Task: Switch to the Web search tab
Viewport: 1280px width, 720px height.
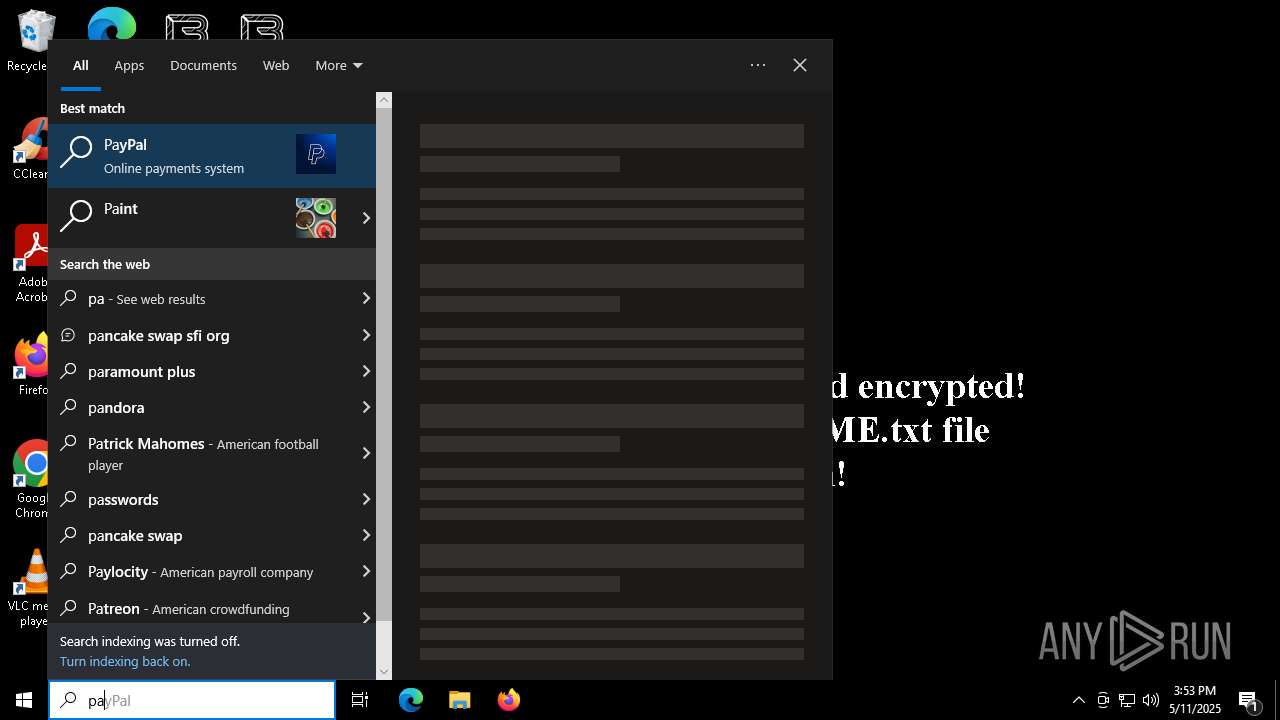Action: click(x=276, y=65)
